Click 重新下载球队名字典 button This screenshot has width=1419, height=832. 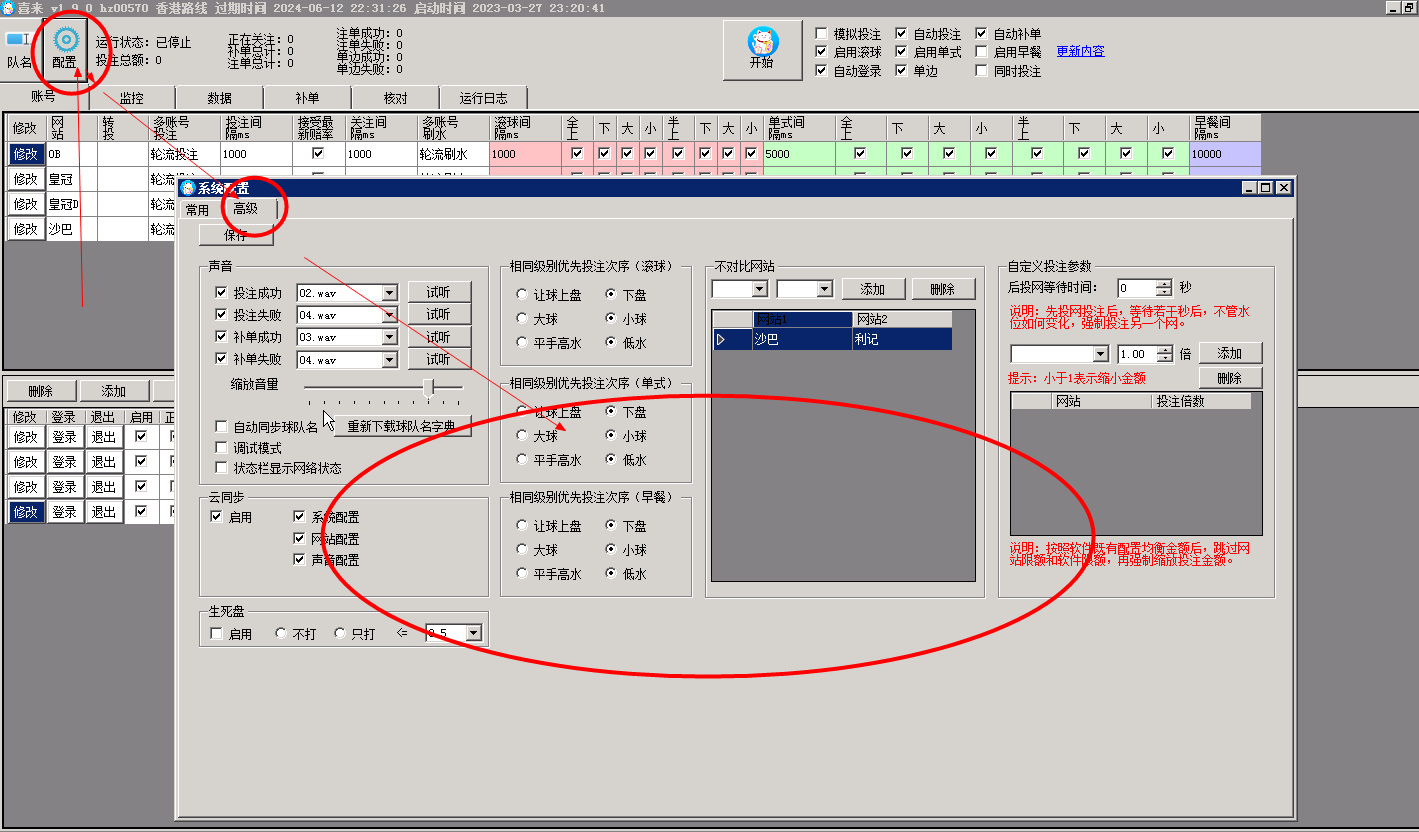coord(401,426)
